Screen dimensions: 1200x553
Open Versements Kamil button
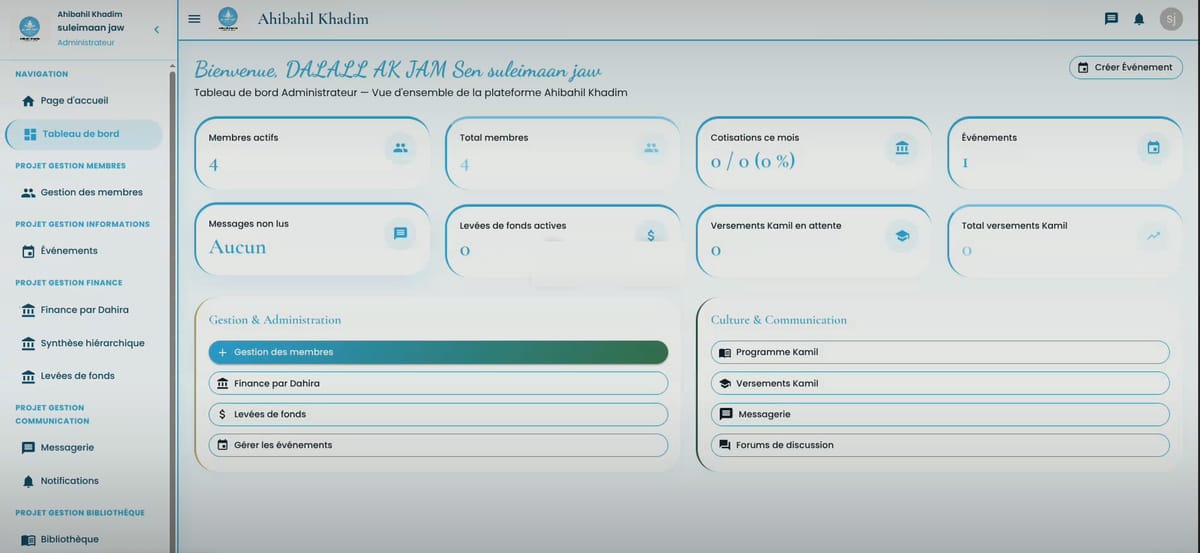coord(940,383)
